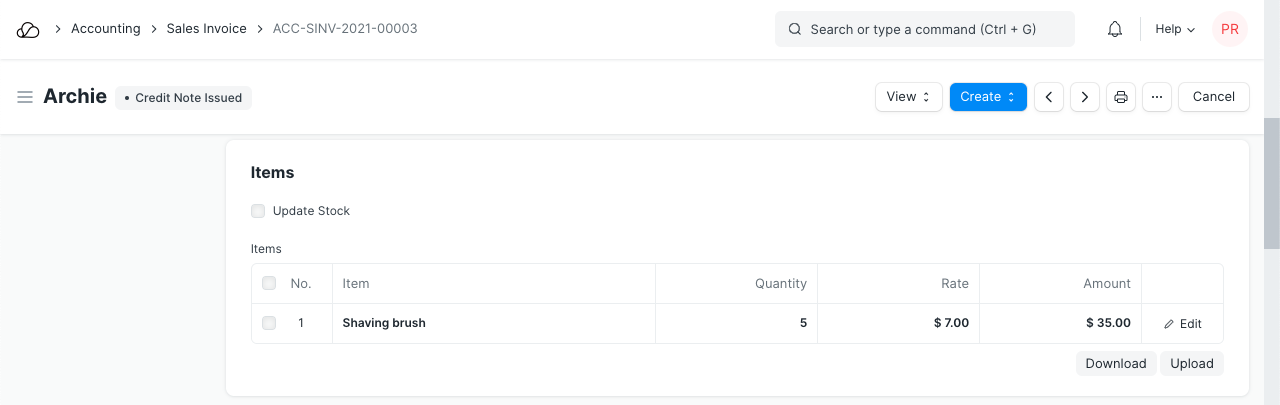Image resolution: width=1280 pixels, height=405 pixels.
Task: Navigate to Accounting breadcrumb
Action: [x=105, y=29]
